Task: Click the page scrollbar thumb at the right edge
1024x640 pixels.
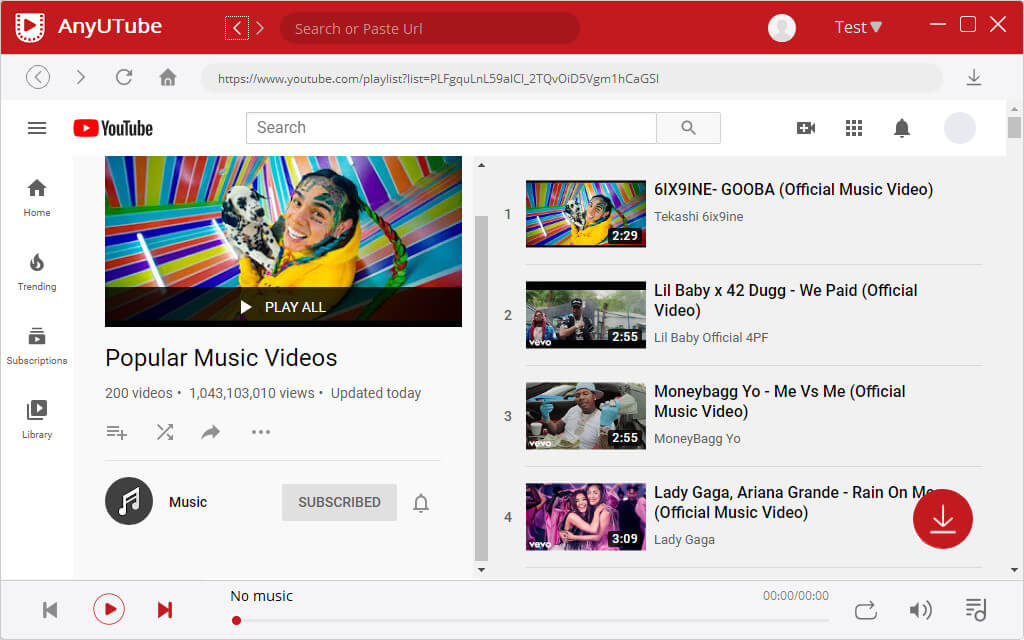Action: coord(1014,127)
